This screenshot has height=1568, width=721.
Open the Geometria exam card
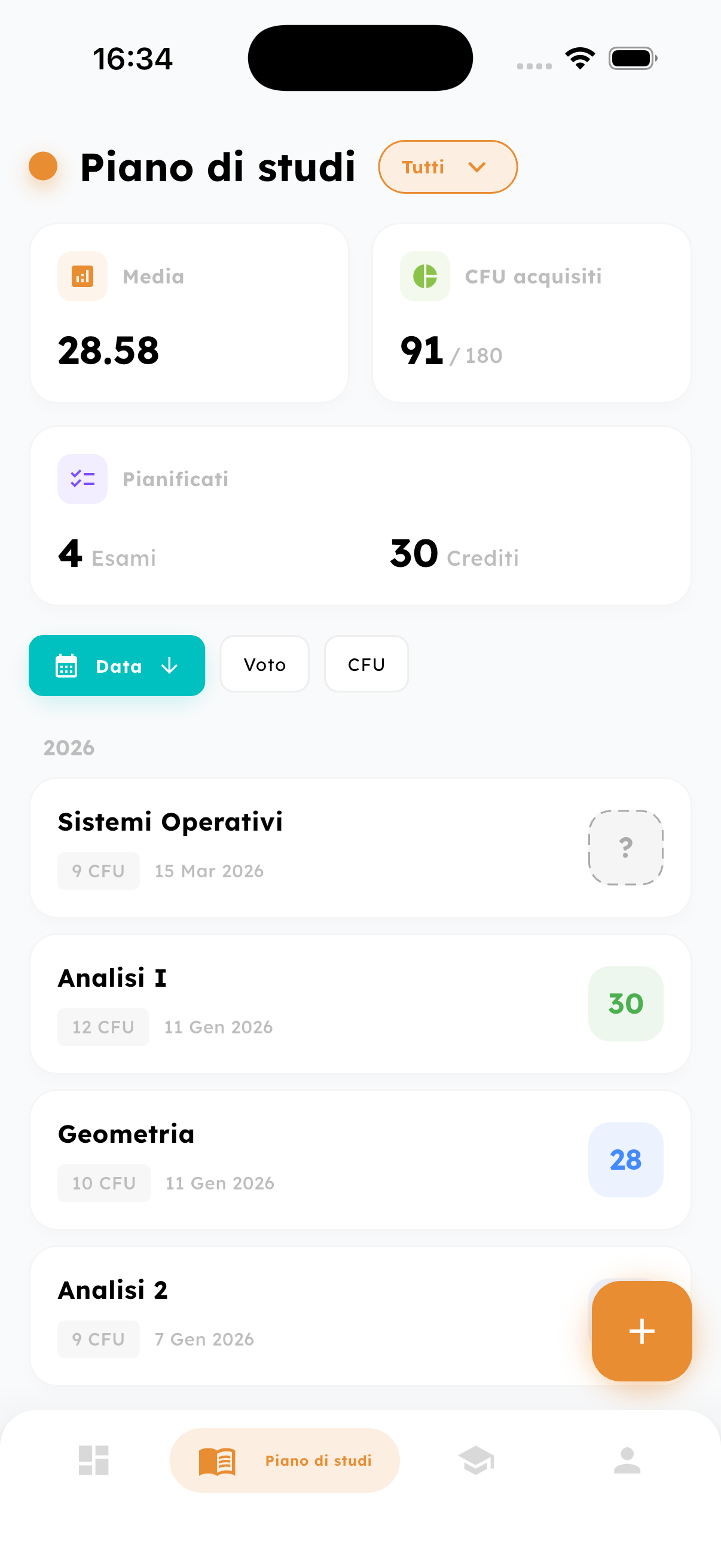304,1160
